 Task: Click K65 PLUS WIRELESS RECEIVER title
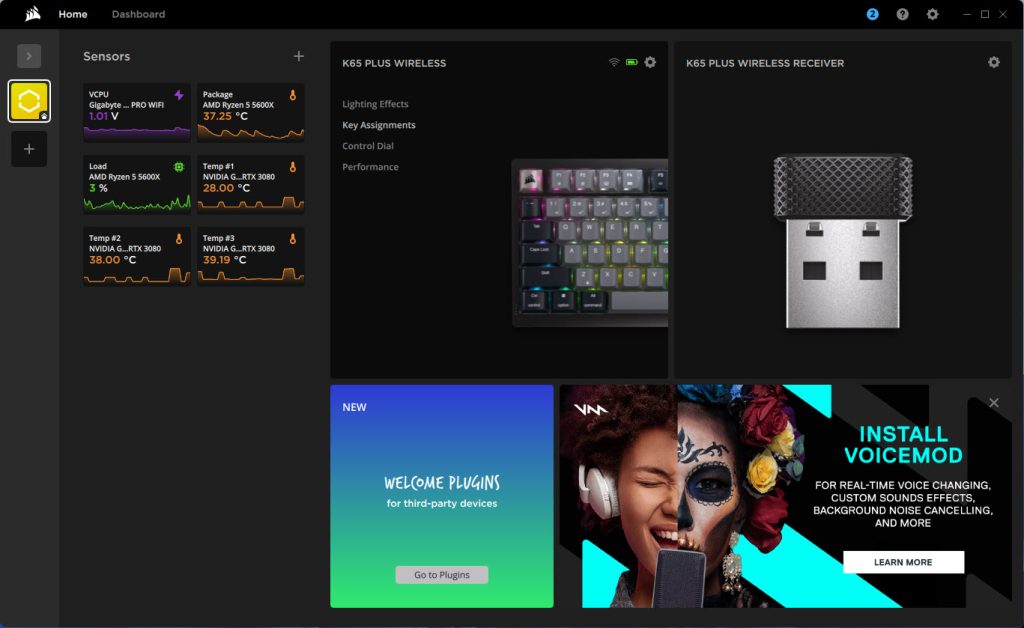pos(765,63)
